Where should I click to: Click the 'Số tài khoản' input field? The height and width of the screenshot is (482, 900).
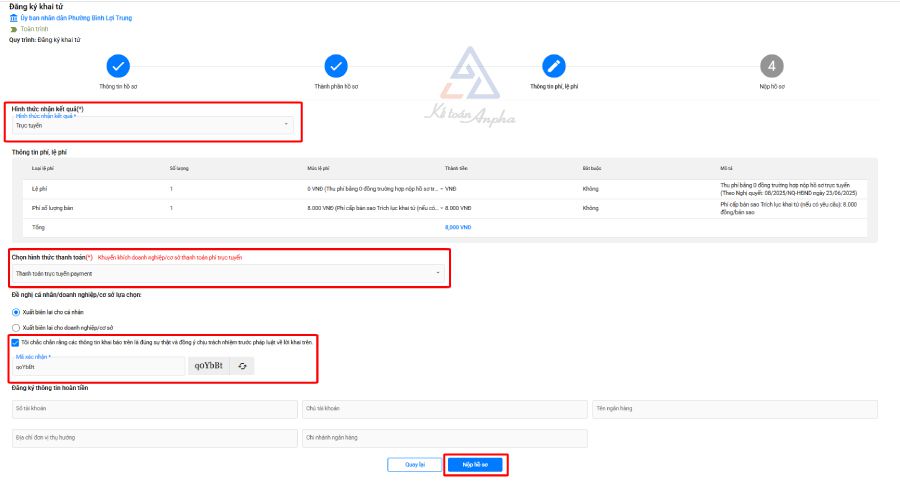[x=153, y=409]
